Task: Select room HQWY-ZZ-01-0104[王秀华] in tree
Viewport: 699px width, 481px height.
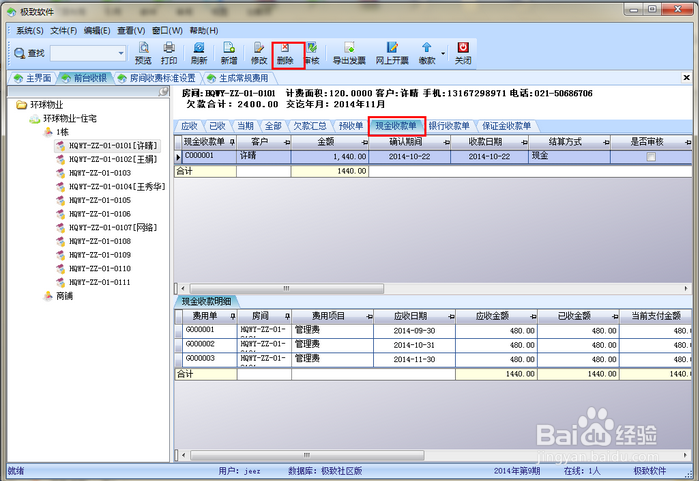Action: (x=117, y=186)
